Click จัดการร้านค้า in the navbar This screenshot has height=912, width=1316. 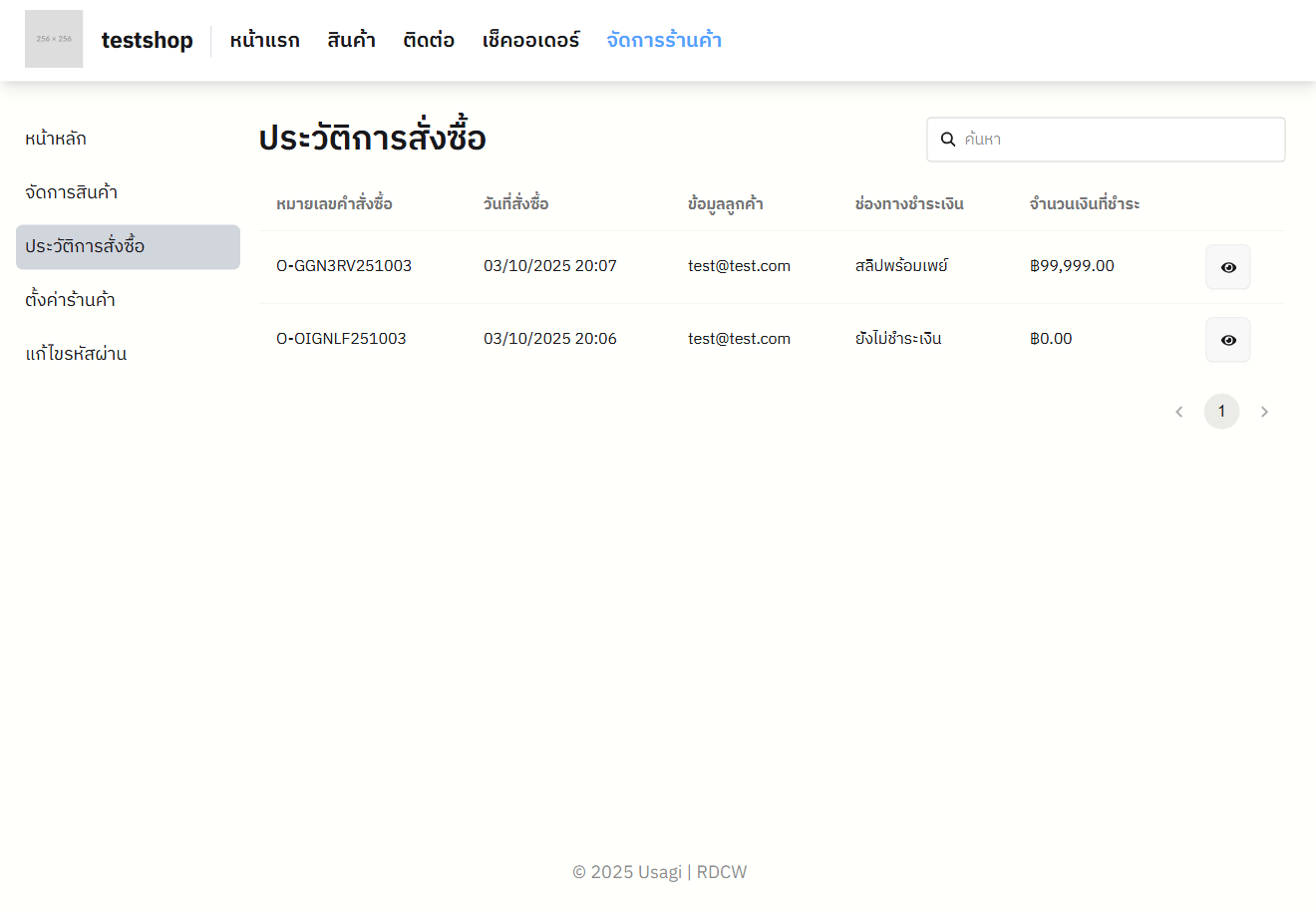point(664,40)
